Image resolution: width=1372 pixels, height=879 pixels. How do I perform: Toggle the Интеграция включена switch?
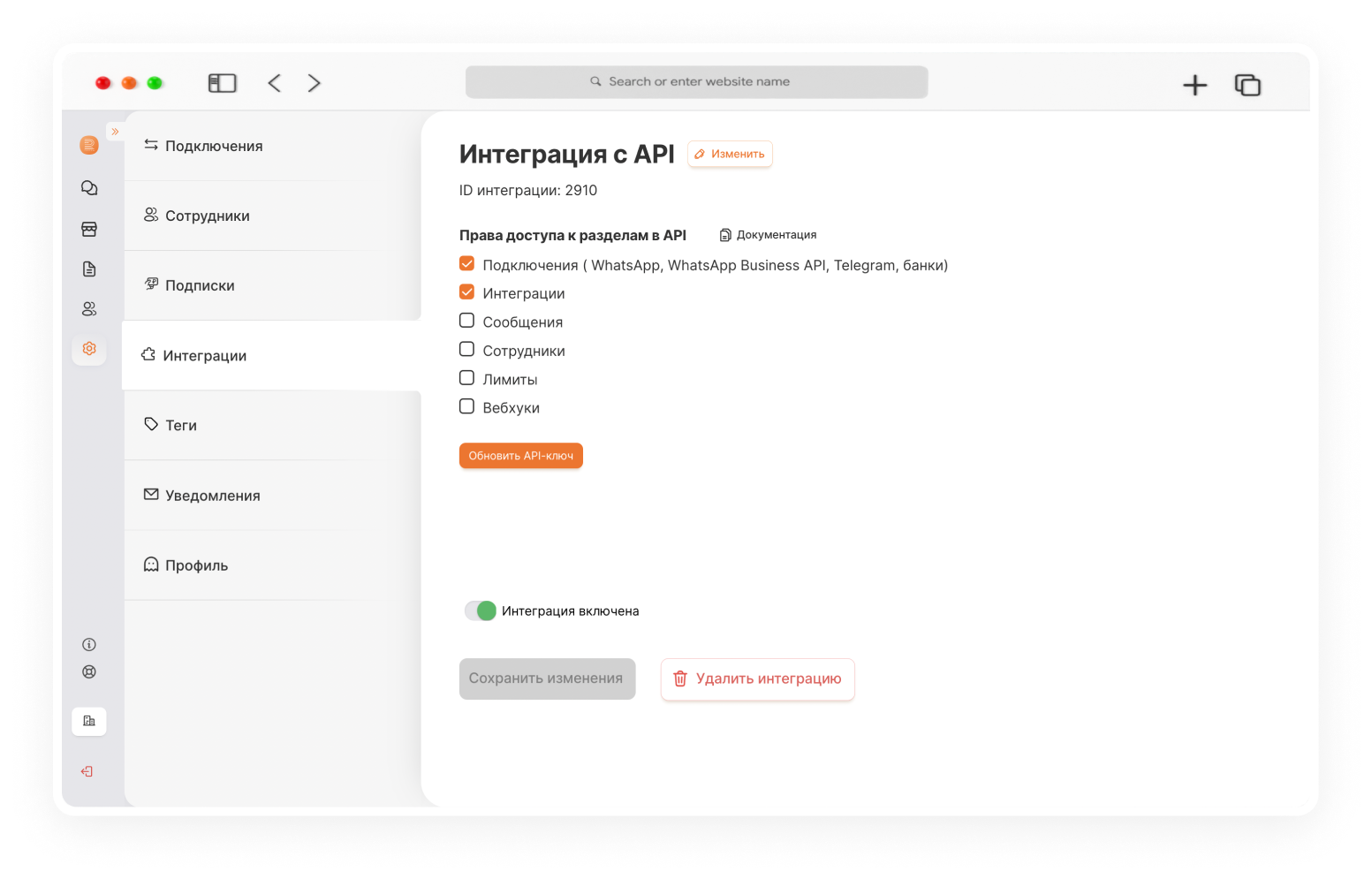click(x=481, y=610)
